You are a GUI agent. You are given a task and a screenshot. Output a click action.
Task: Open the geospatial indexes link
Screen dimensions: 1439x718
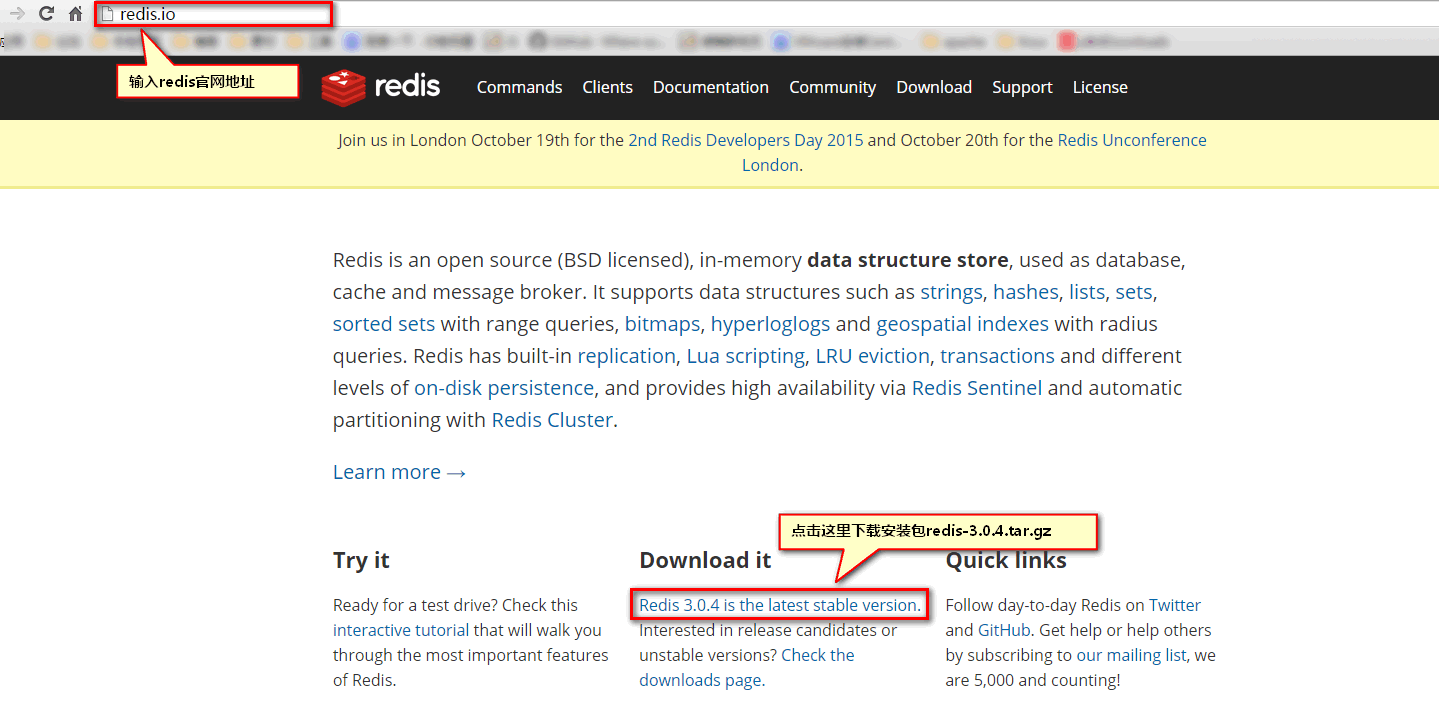coord(962,324)
